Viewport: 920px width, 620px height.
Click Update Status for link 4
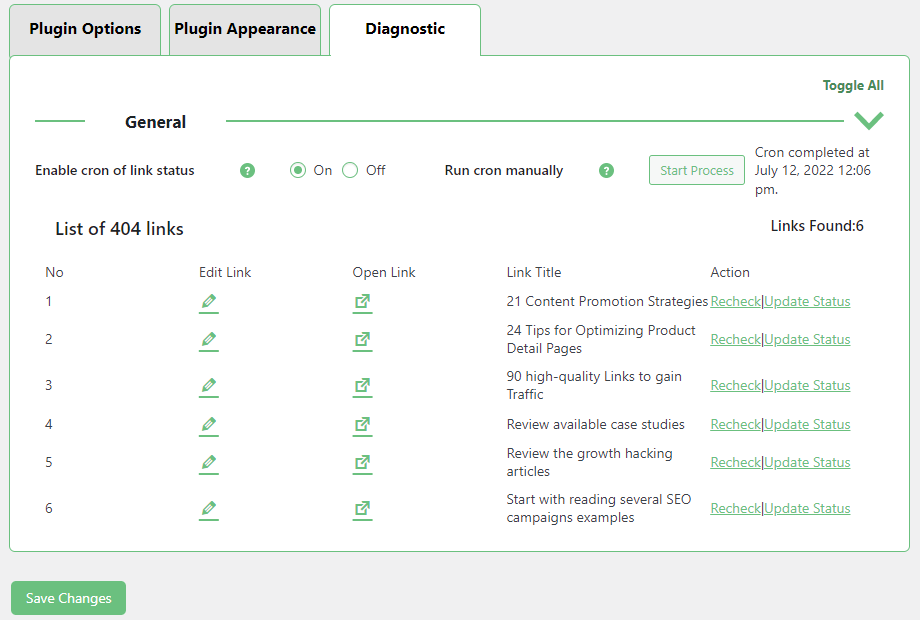pos(807,425)
